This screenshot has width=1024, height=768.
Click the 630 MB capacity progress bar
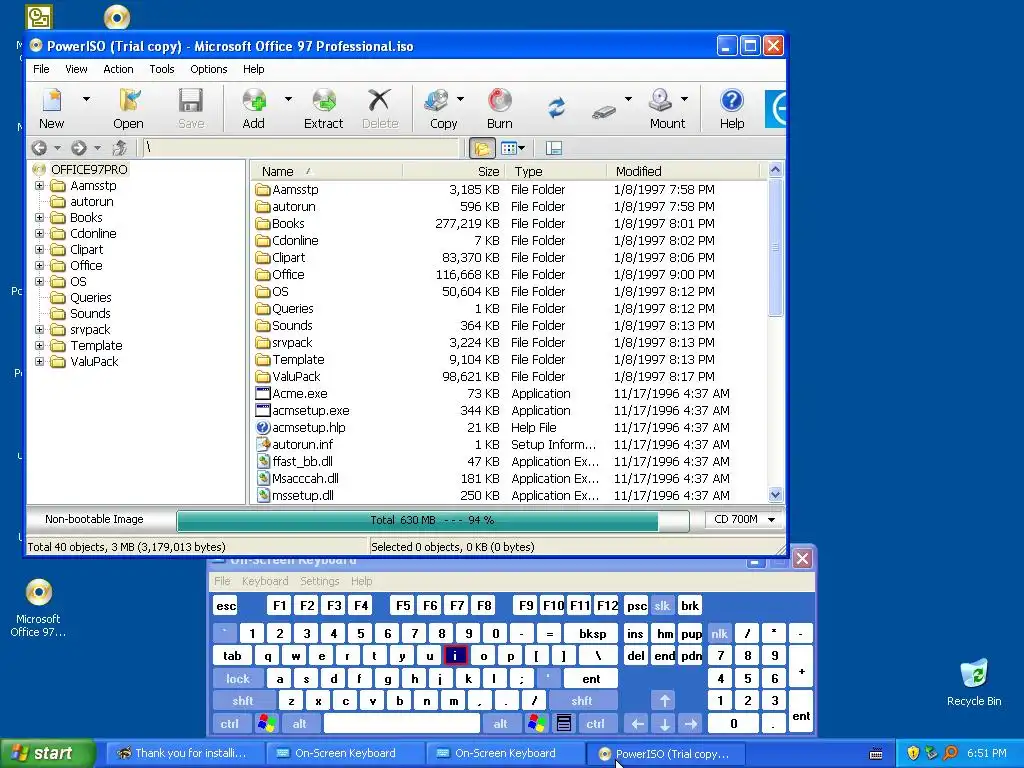pyautogui.click(x=432, y=520)
